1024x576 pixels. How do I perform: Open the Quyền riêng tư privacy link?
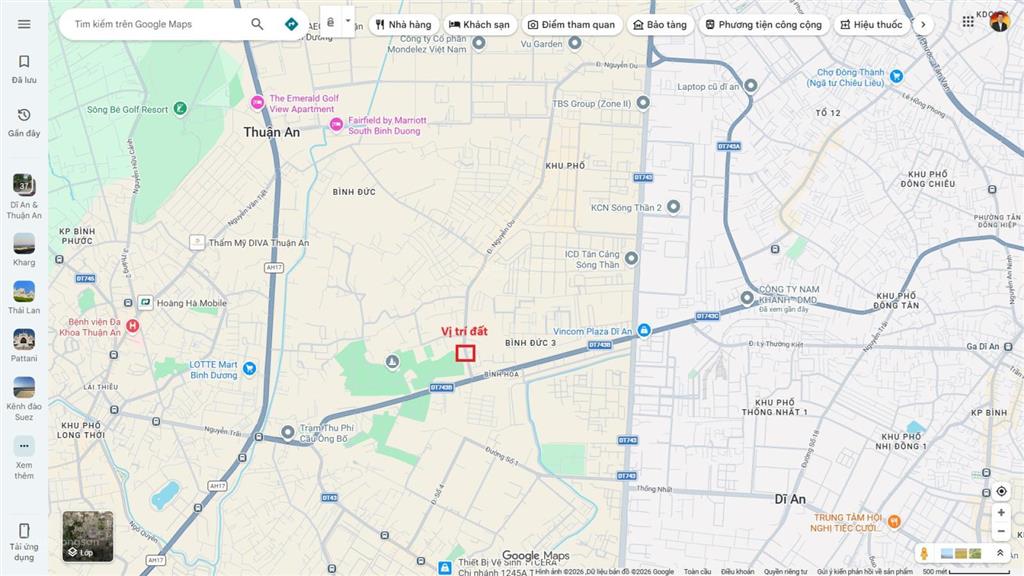click(x=786, y=571)
